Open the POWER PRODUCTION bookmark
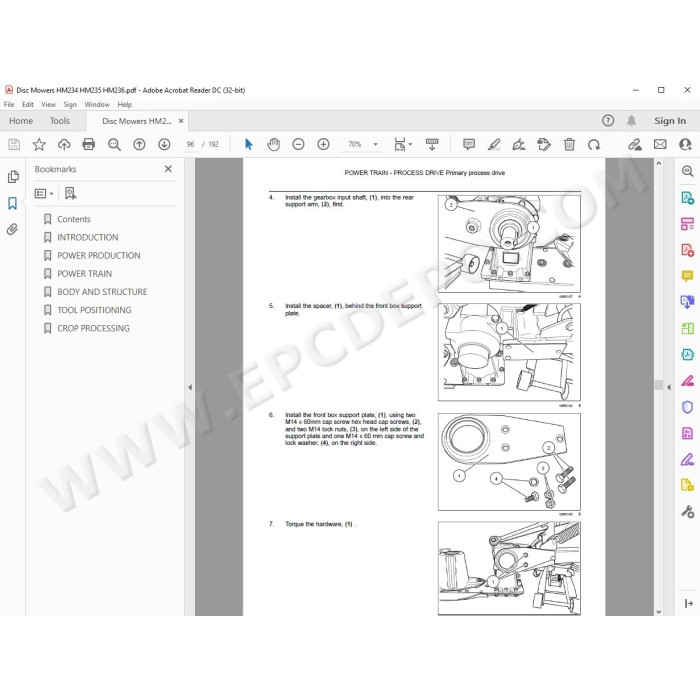The image size is (700, 700). click(x=99, y=256)
